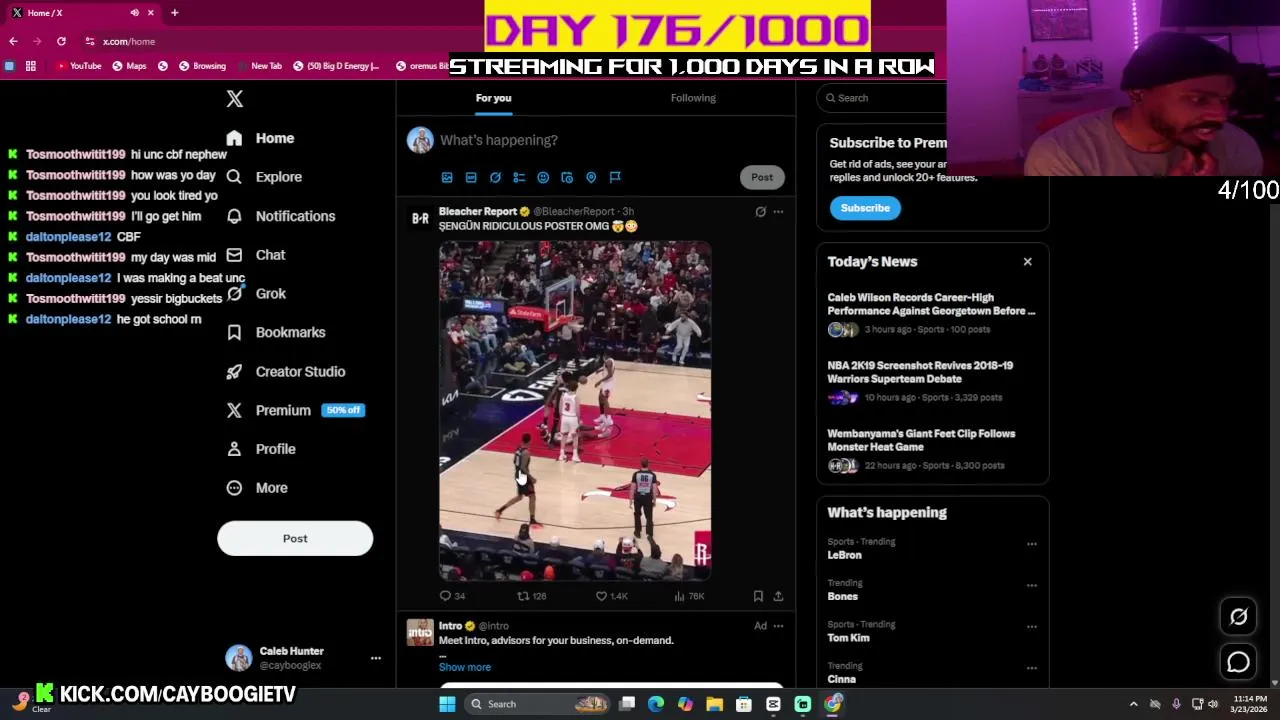Image resolution: width=1280 pixels, height=720 pixels.
Task: Bookmark the Bleacher Report post
Action: (758, 596)
